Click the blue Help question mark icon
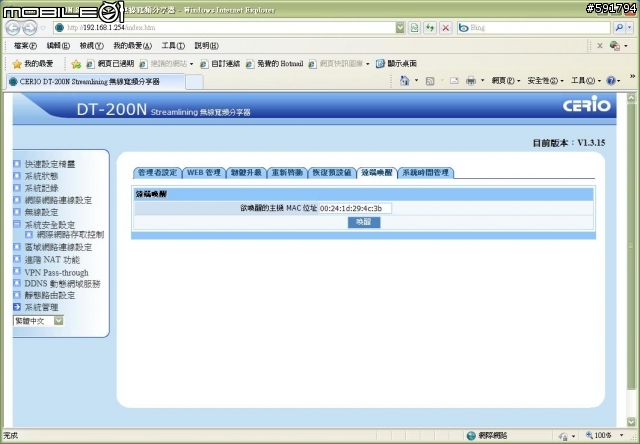 tap(611, 81)
